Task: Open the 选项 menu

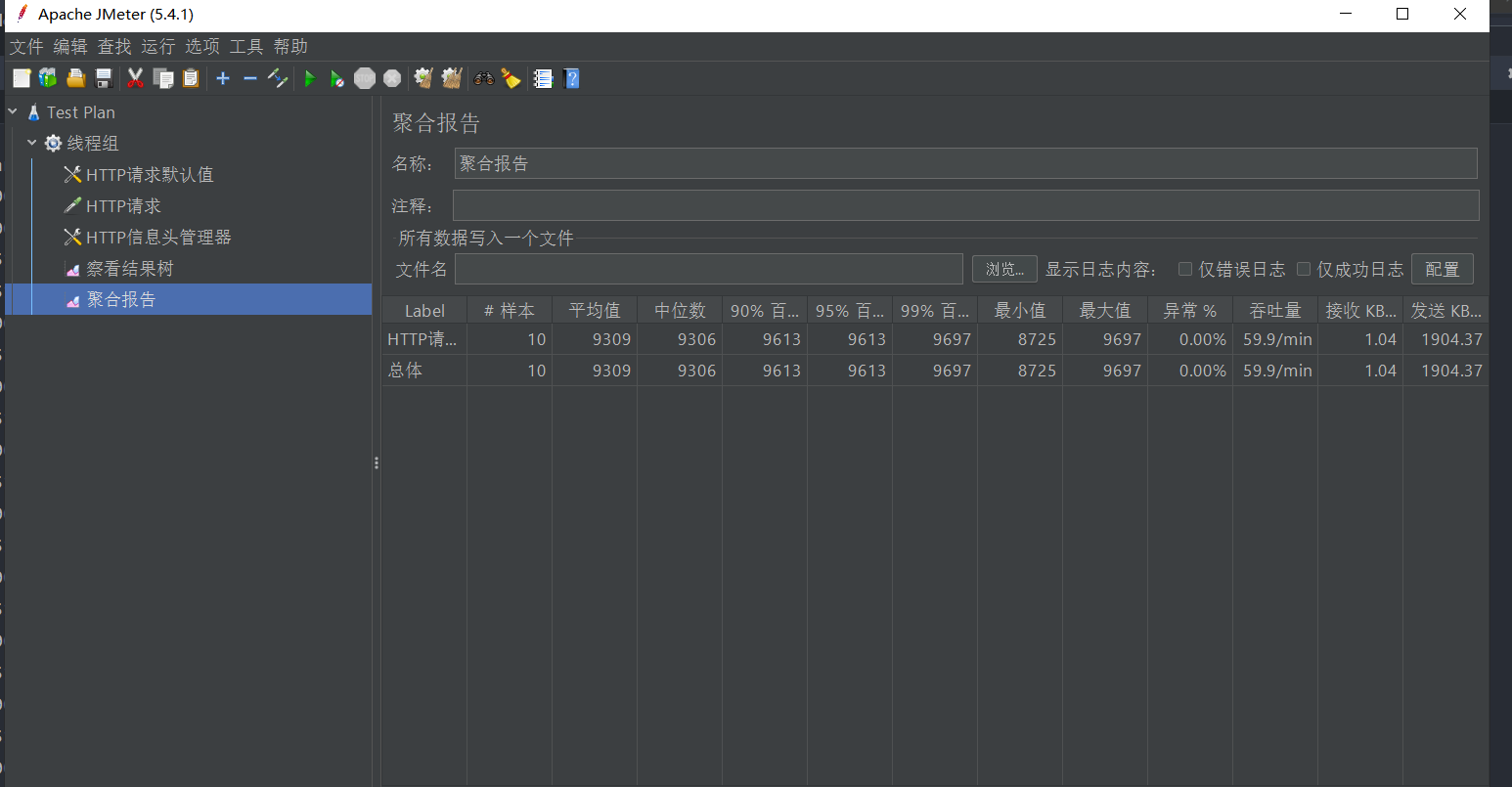Action: (202, 46)
